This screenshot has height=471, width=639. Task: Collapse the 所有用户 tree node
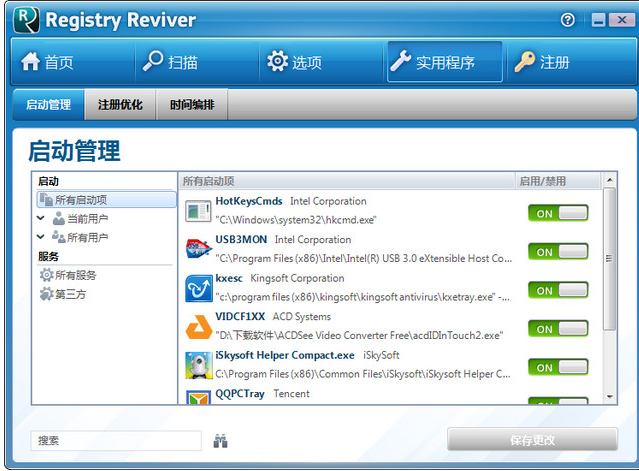click(40, 237)
